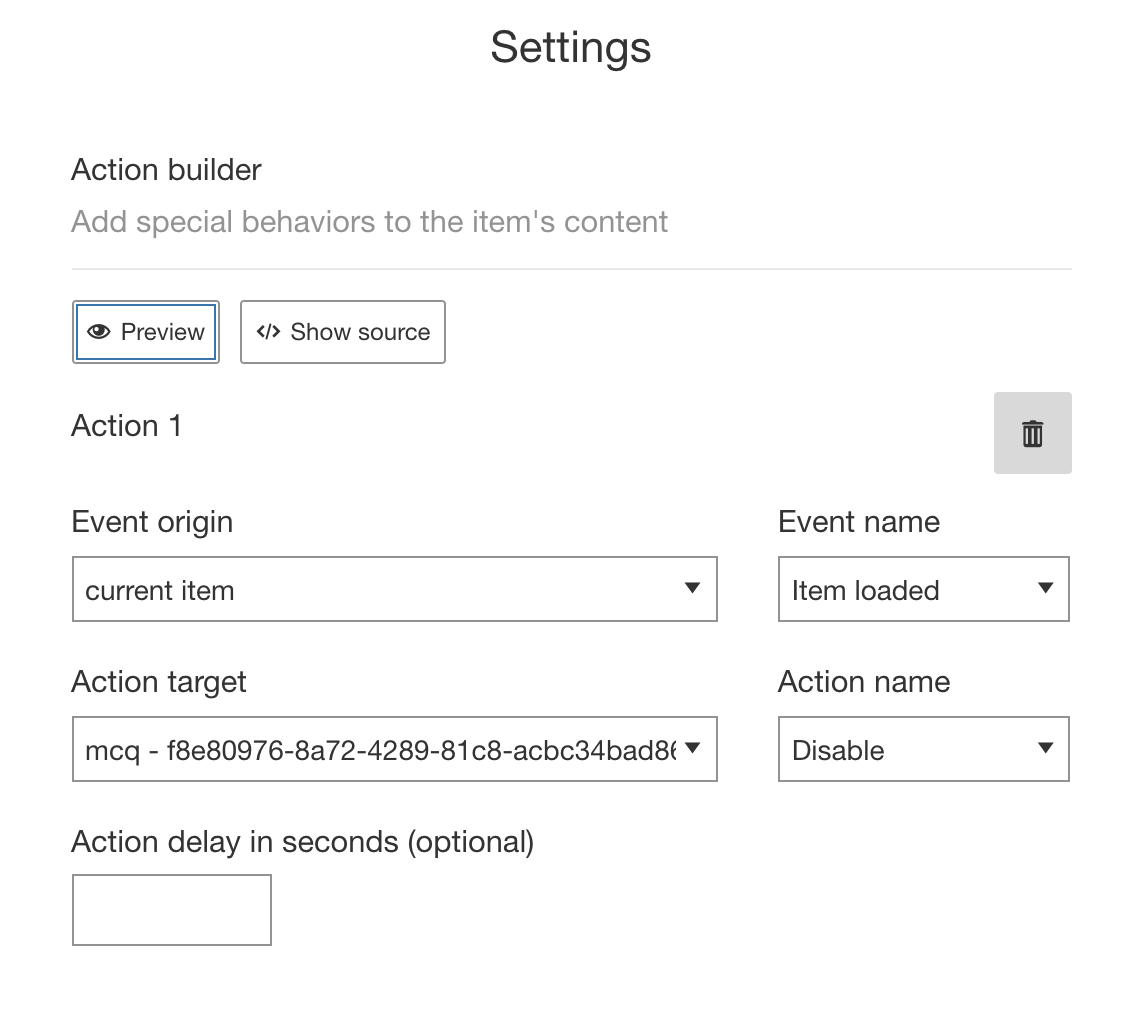Delete Action 1 with the trash icon

pyautogui.click(x=1032, y=433)
